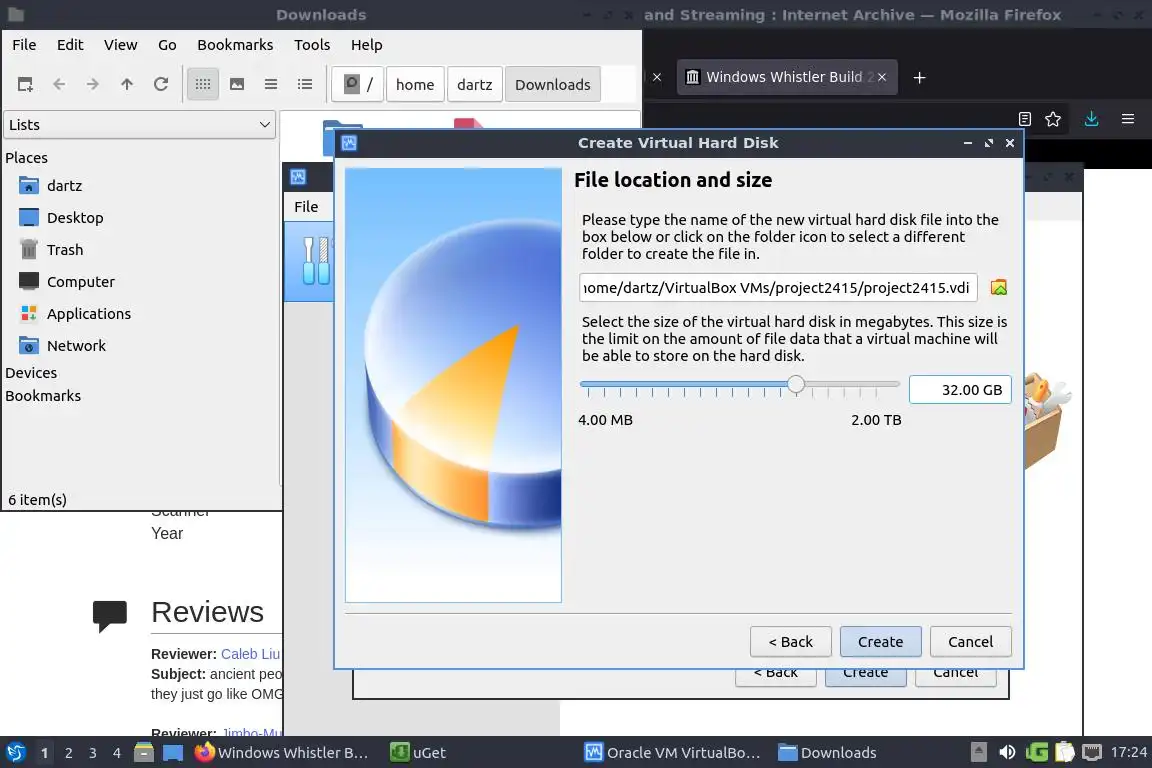Open the File menu in file manager
Image resolution: width=1152 pixels, height=768 pixels.
click(x=24, y=45)
